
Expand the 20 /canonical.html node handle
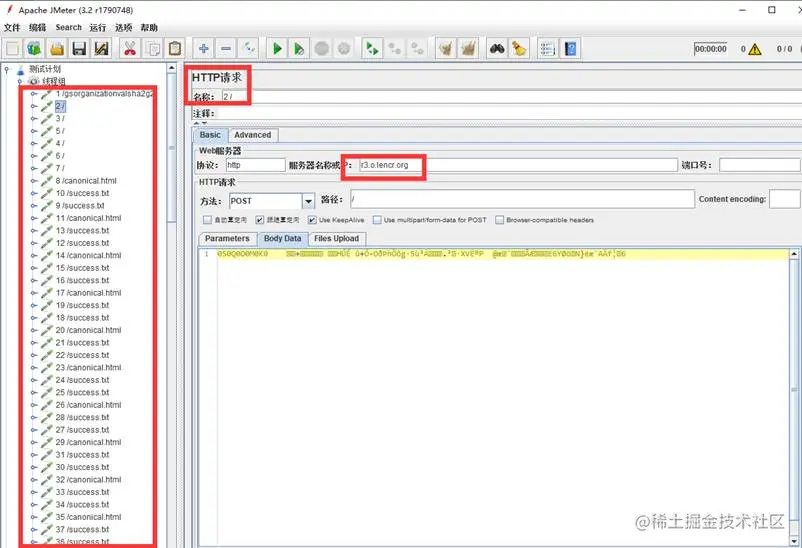pos(34,330)
